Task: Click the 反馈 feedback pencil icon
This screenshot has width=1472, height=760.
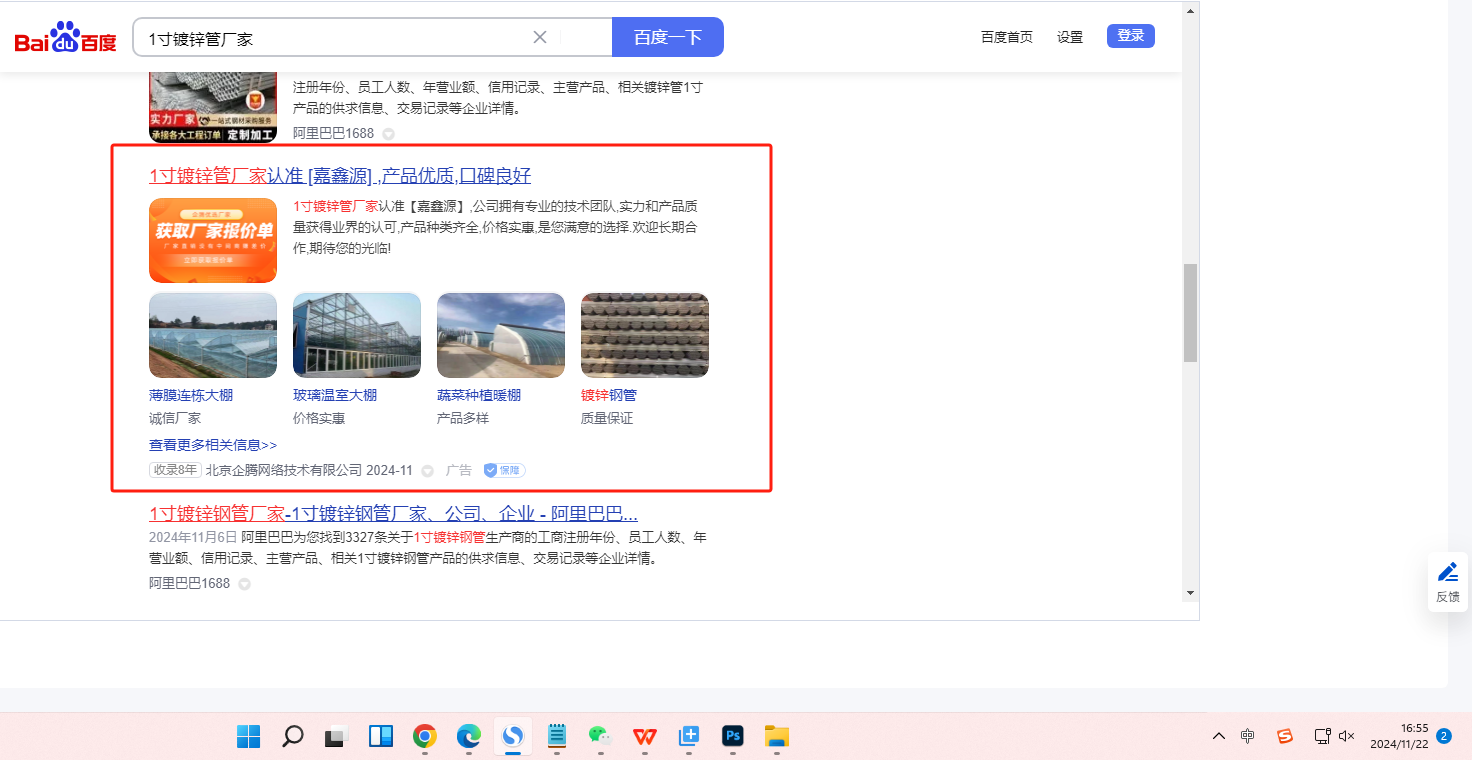Action: 1447,573
